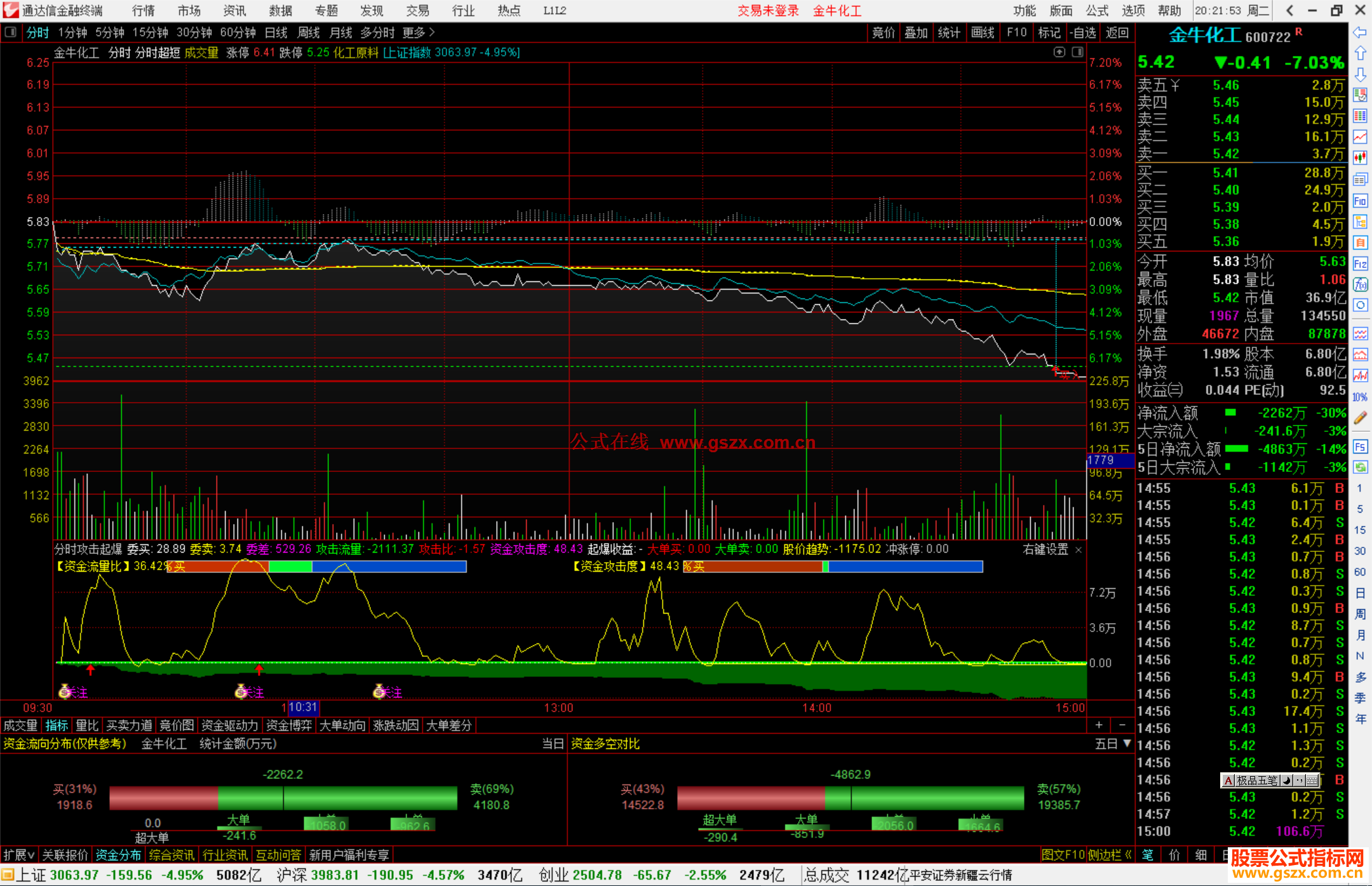Open the -自选 watchlist option

click(1083, 32)
